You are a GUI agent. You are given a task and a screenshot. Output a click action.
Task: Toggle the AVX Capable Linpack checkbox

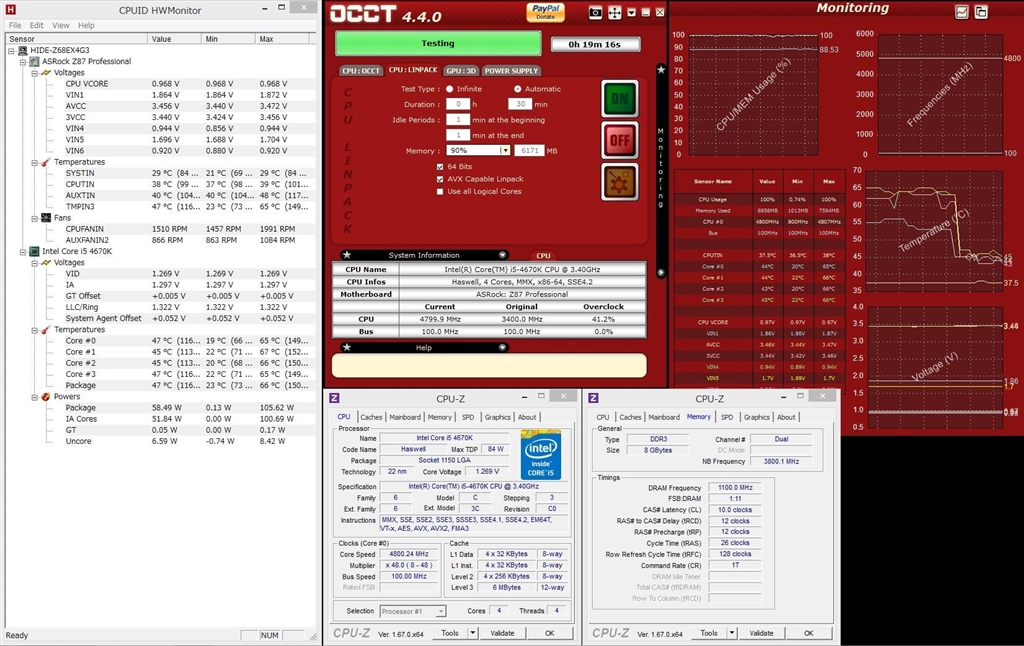(x=440, y=179)
